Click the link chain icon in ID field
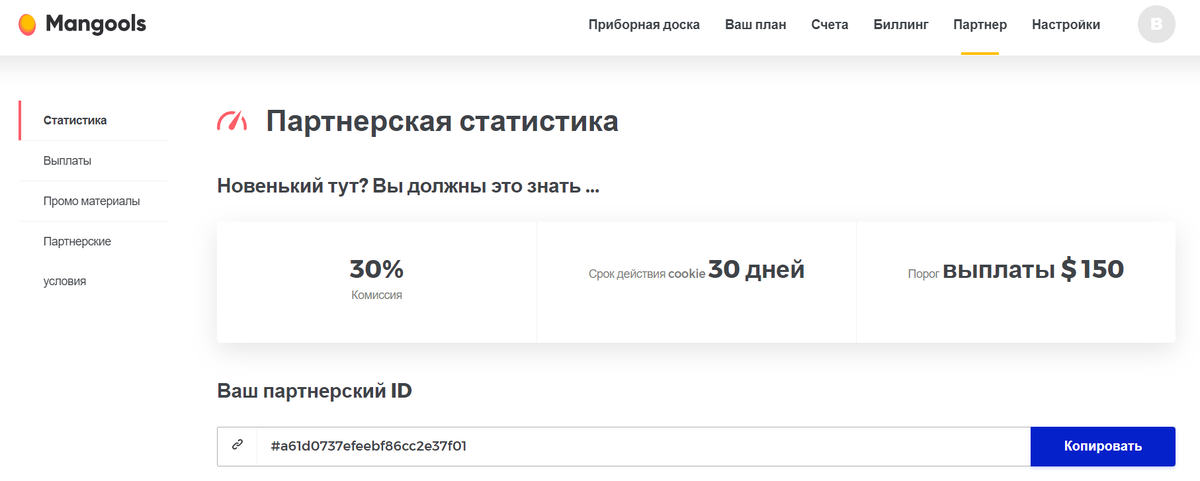The image size is (1200, 481). click(x=237, y=446)
